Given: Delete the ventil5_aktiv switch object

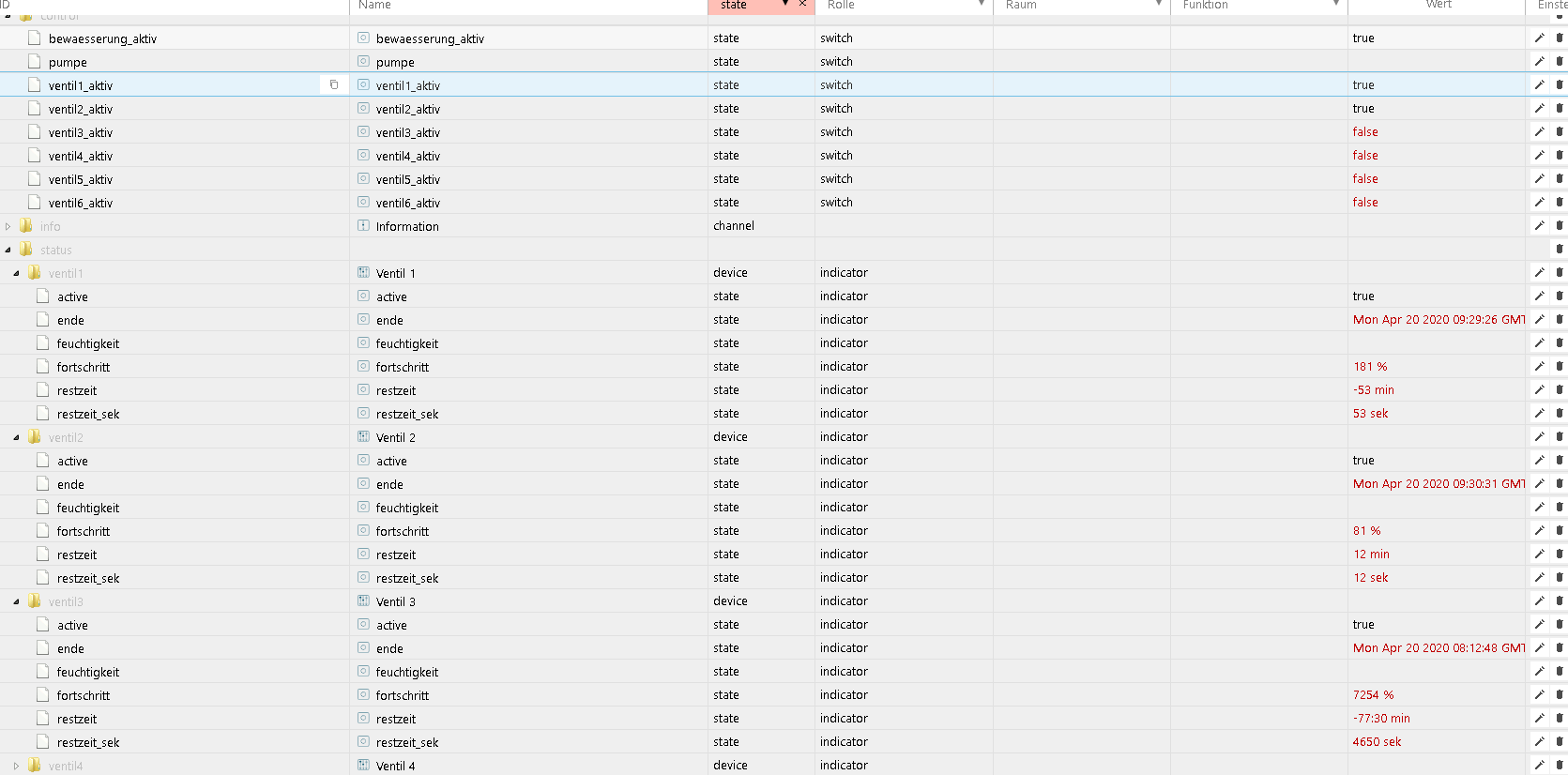Looking at the screenshot, I should pyautogui.click(x=1560, y=178).
